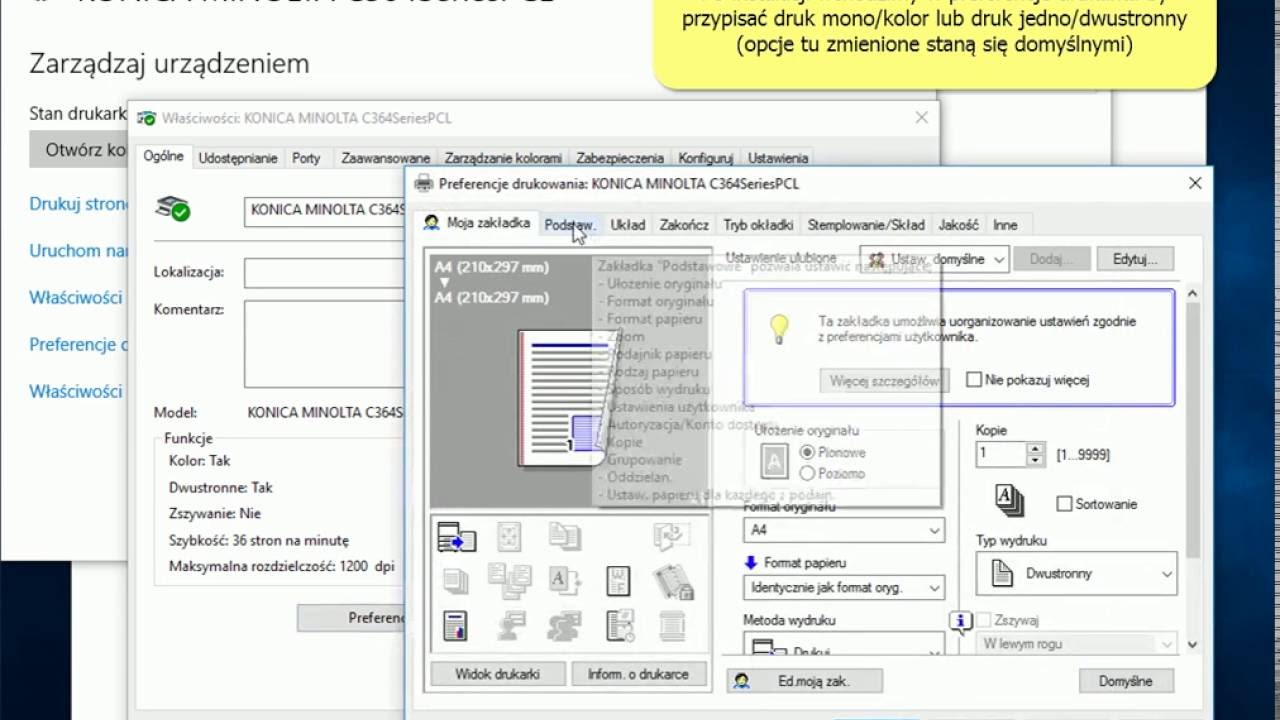Click the Komentarz text area

(x=325, y=344)
